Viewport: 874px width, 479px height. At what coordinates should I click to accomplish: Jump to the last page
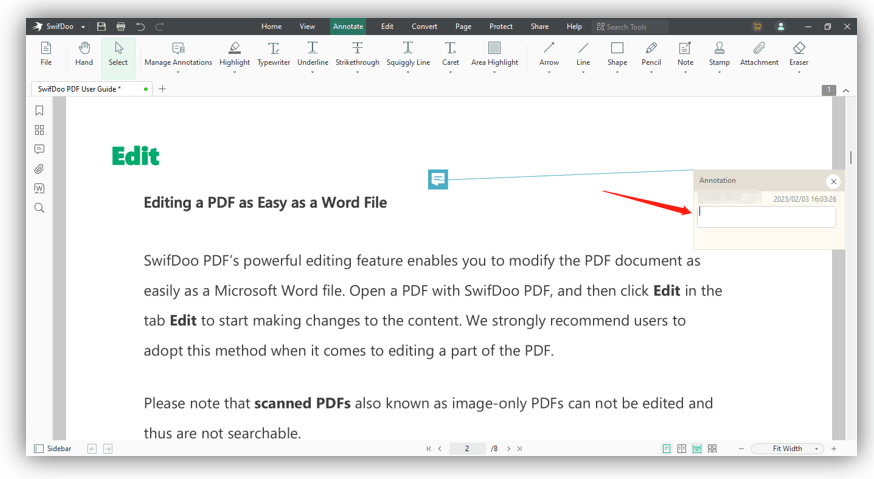[x=519, y=448]
